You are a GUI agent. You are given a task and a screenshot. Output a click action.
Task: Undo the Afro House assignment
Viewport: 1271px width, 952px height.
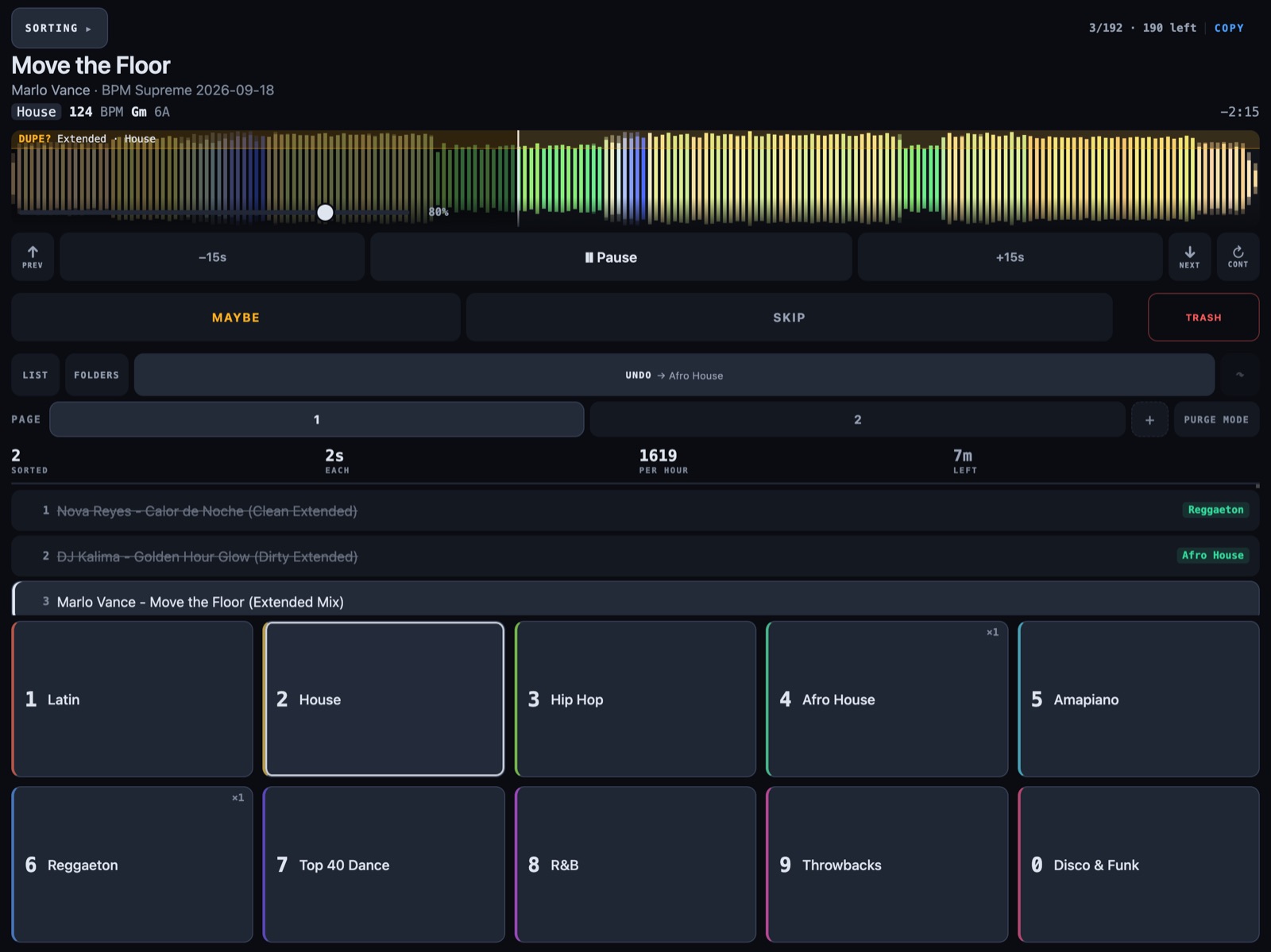[674, 375]
